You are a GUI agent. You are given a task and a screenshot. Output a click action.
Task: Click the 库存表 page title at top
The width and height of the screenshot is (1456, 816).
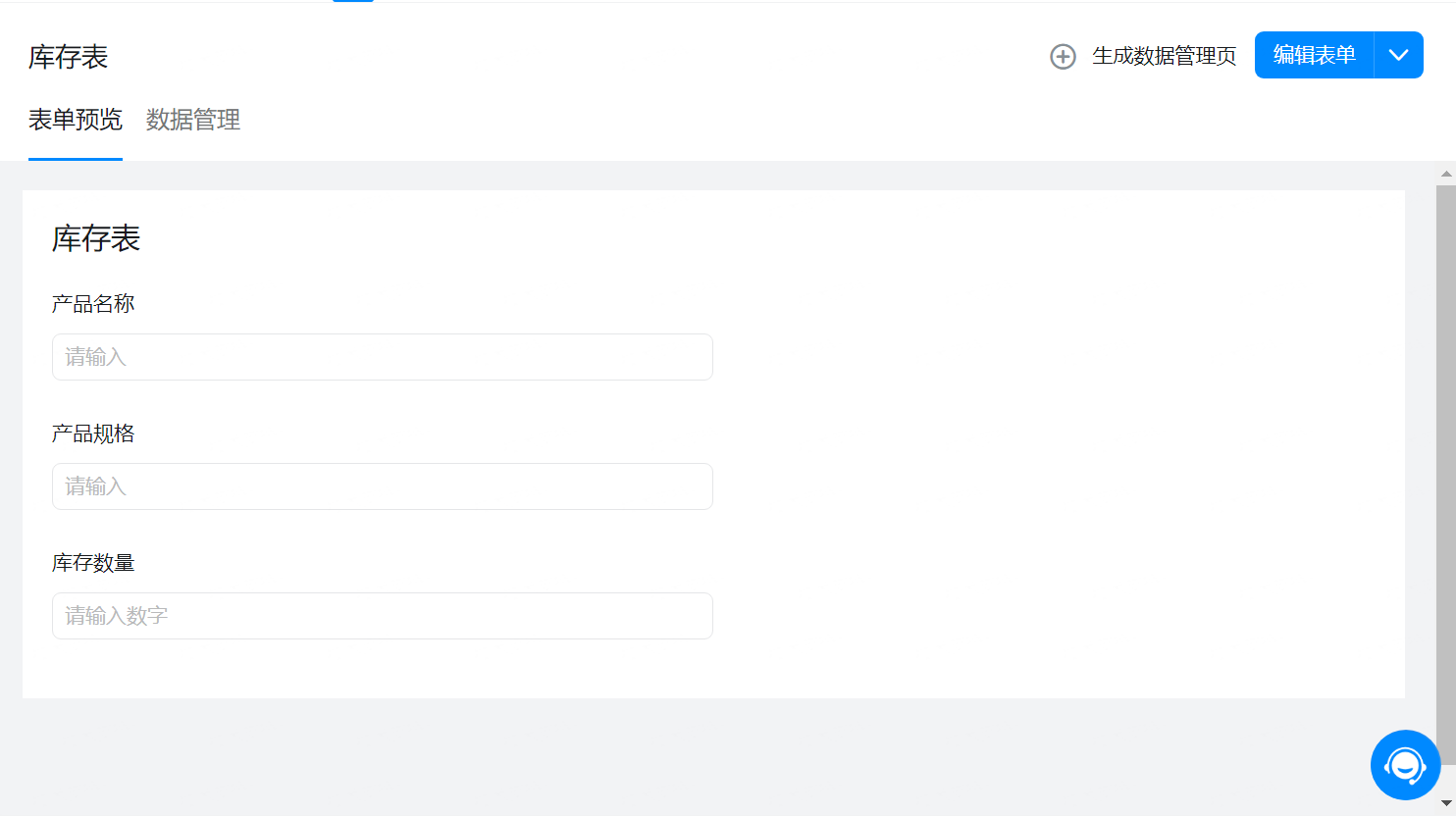point(68,57)
